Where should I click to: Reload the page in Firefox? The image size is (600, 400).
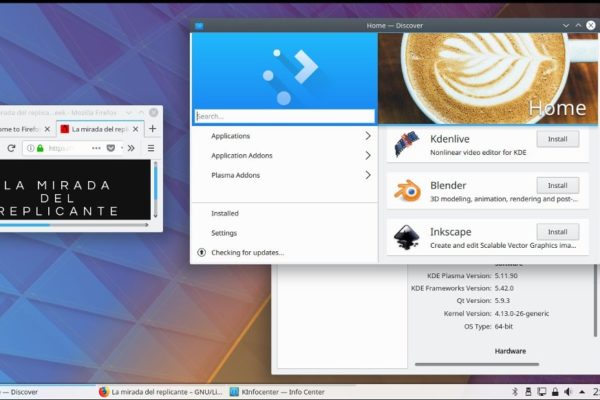(11, 148)
